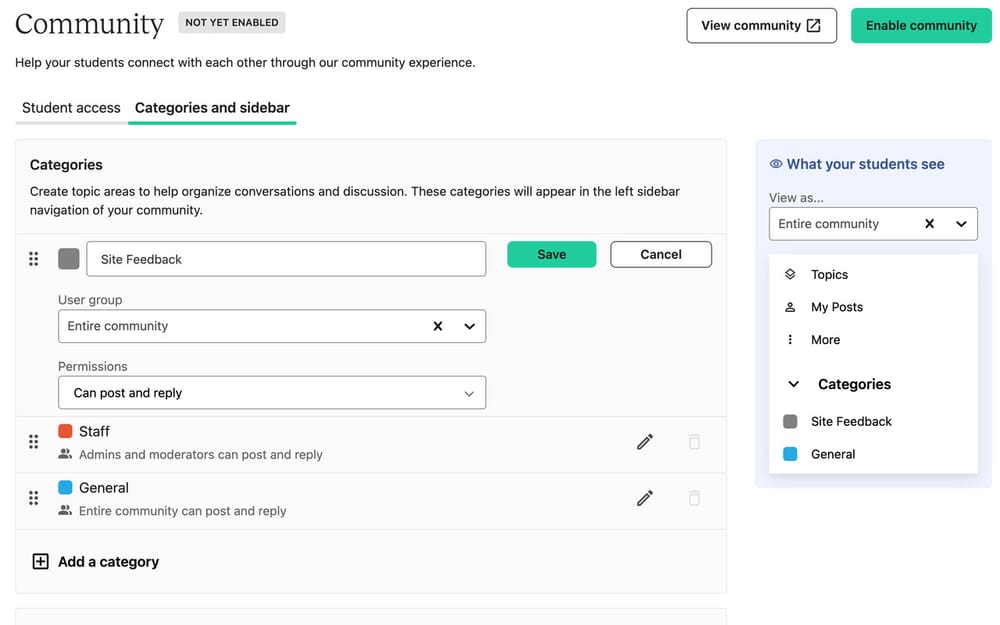Select the Topics icon in the sidebar preview

pos(791,274)
